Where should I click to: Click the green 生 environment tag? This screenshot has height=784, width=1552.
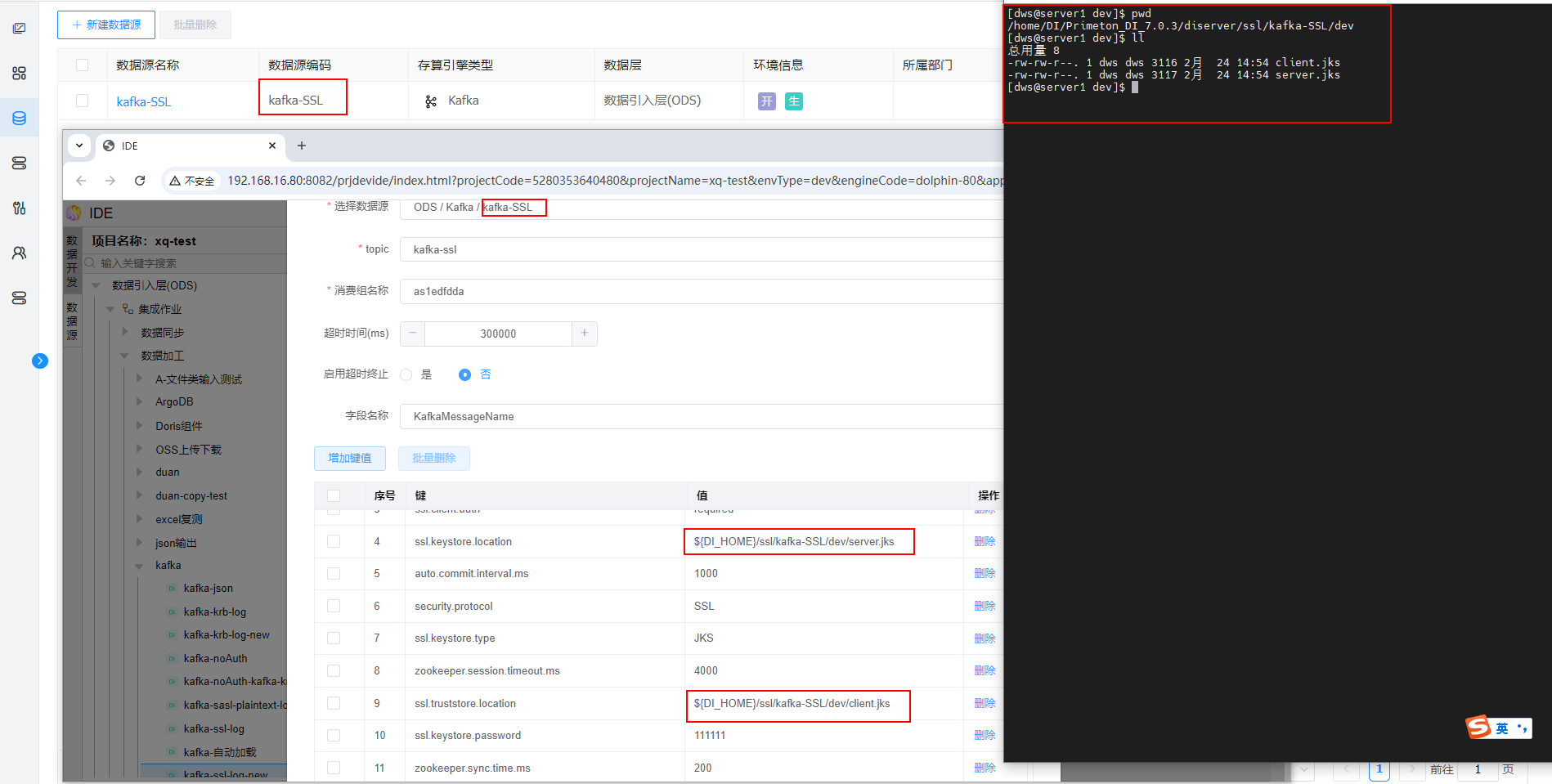(x=794, y=101)
